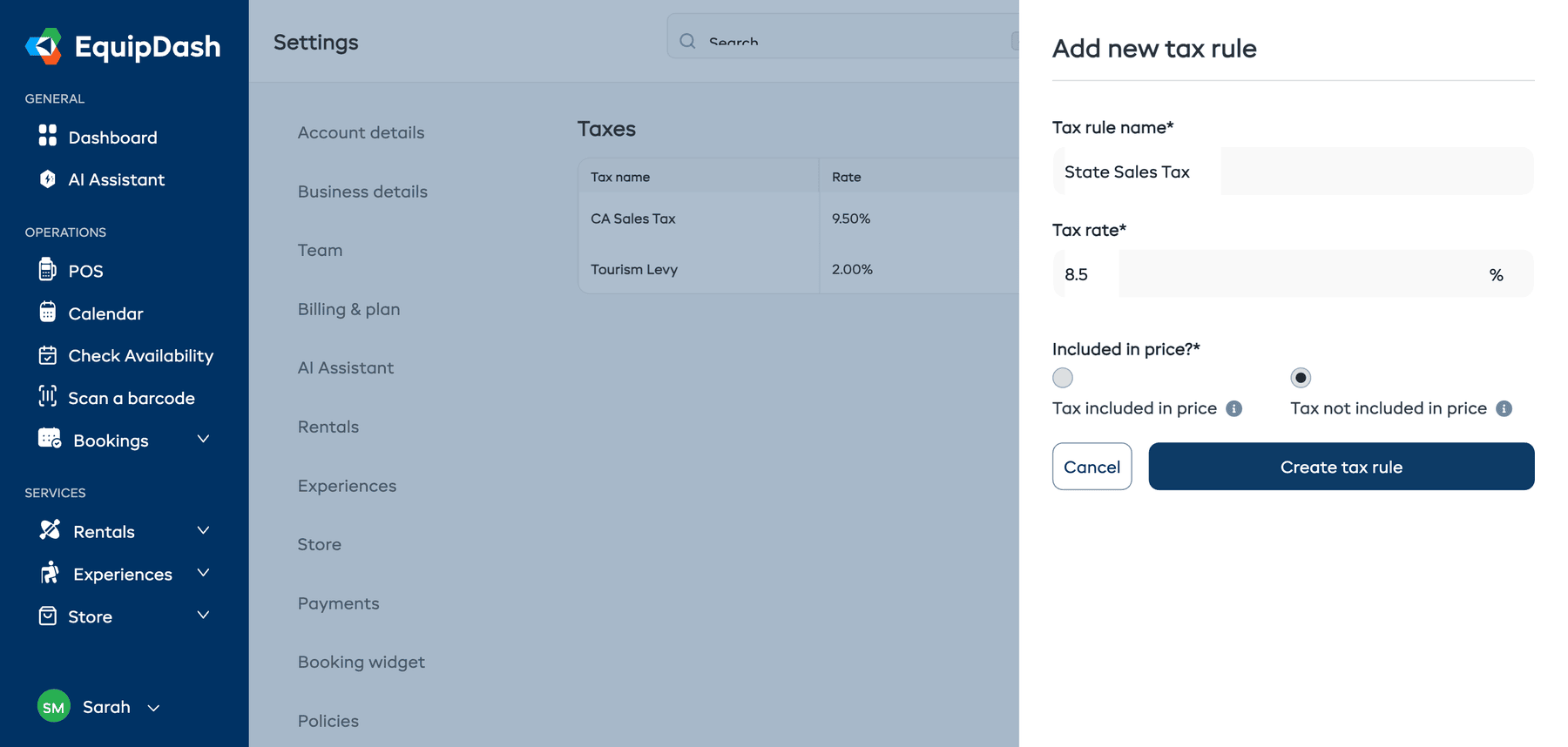Open Booking widget settings
This screenshot has width=1568, height=747.
pyautogui.click(x=361, y=662)
